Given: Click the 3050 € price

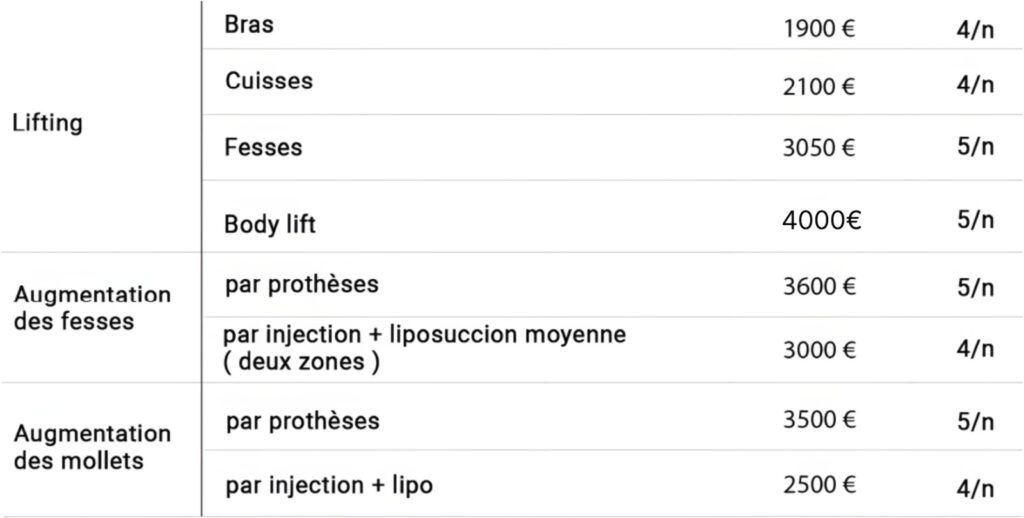Looking at the screenshot, I should (x=820, y=149).
